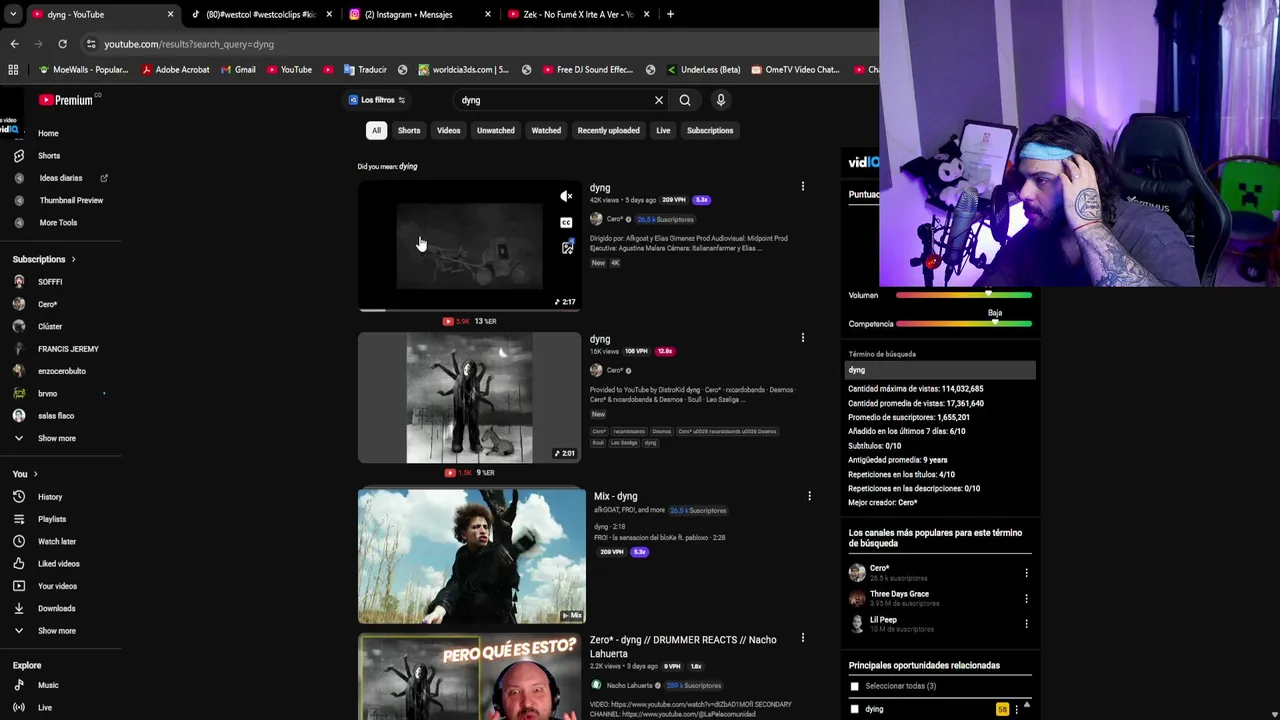Open the tab search dropdown arrow
1280x720 pixels.
tap(14, 14)
